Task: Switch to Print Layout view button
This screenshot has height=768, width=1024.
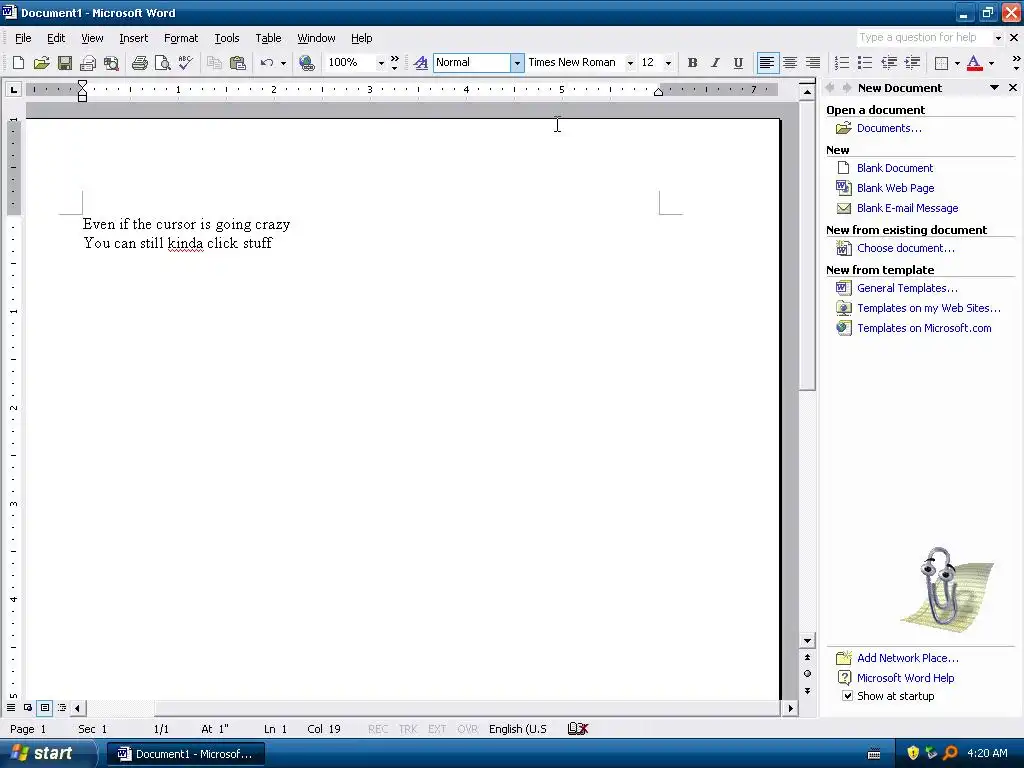Action: click(x=44, y=707)
